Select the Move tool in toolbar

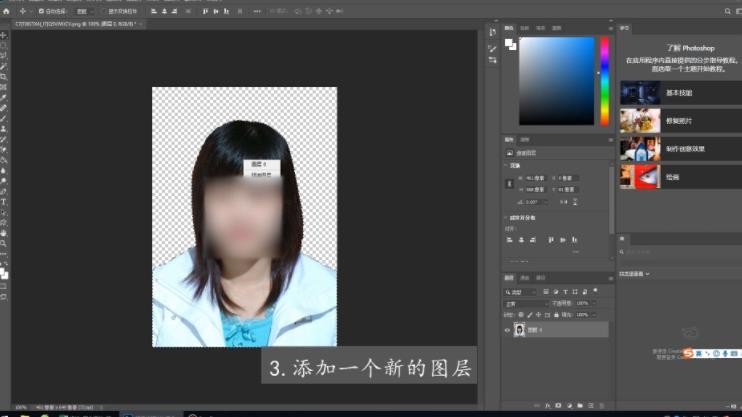[x=4, y=35]
